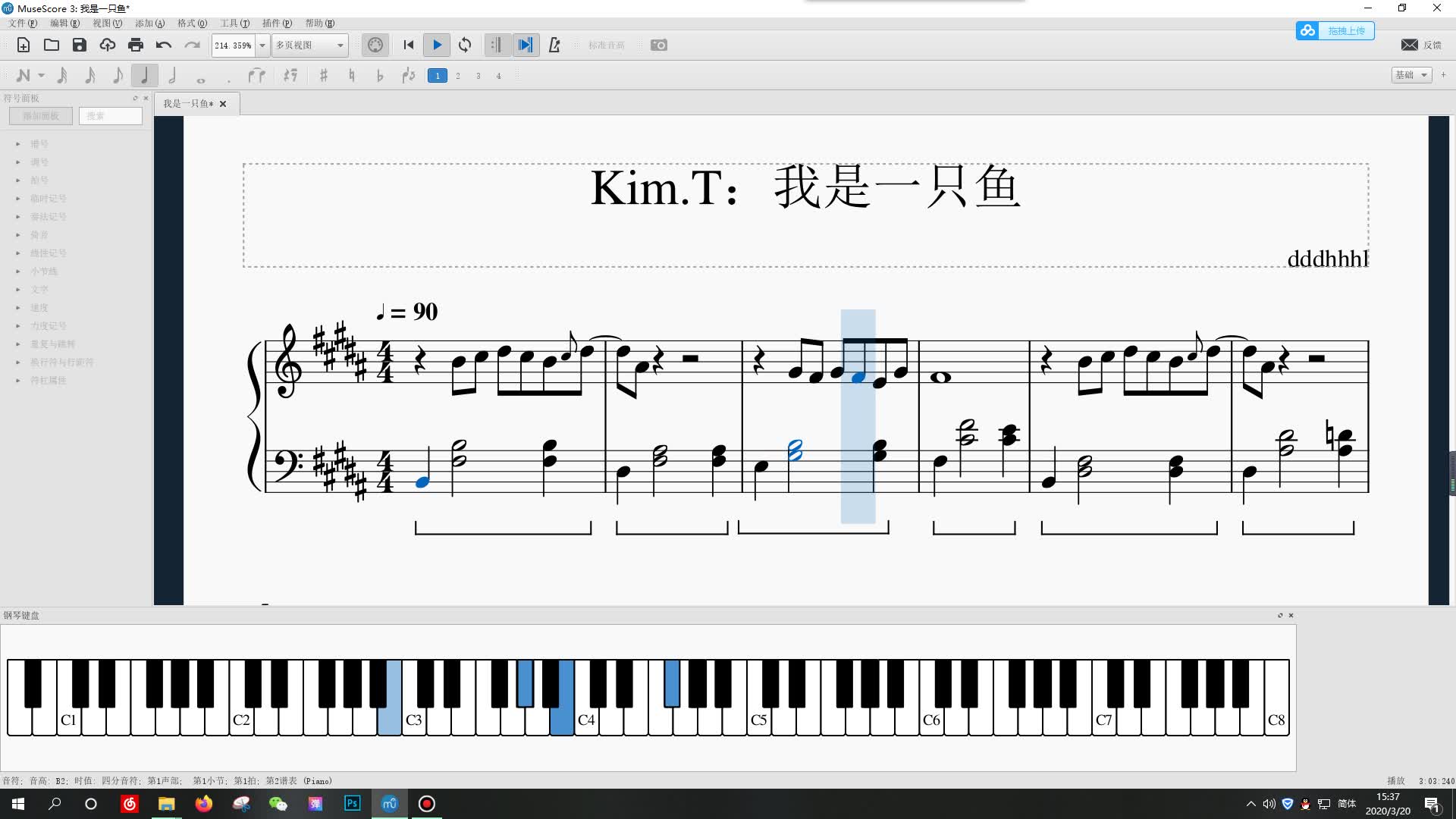Expand 小节线 palette
The image size is (1456, 819).
point(18,271)
